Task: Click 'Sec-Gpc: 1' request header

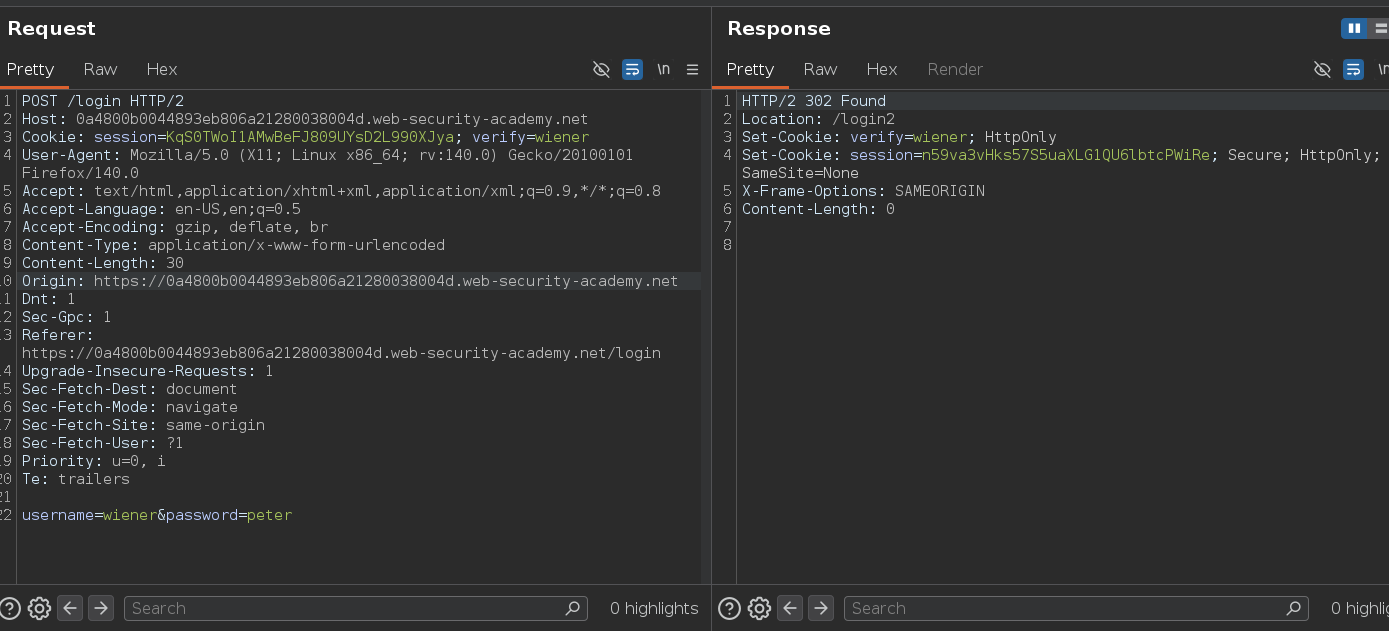Action: click(x=67, y=317)
